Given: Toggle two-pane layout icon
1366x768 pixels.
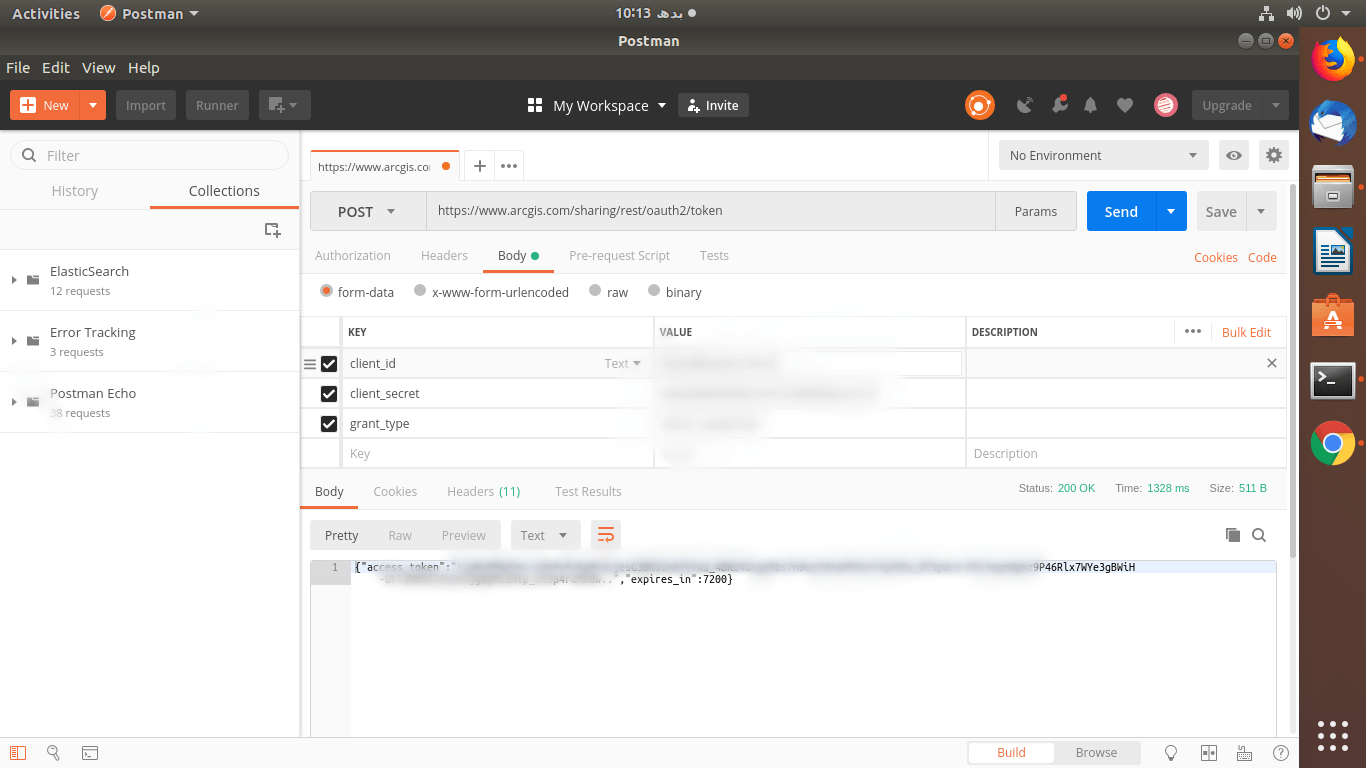Looking at the screenshot, I should point(1208,752).
